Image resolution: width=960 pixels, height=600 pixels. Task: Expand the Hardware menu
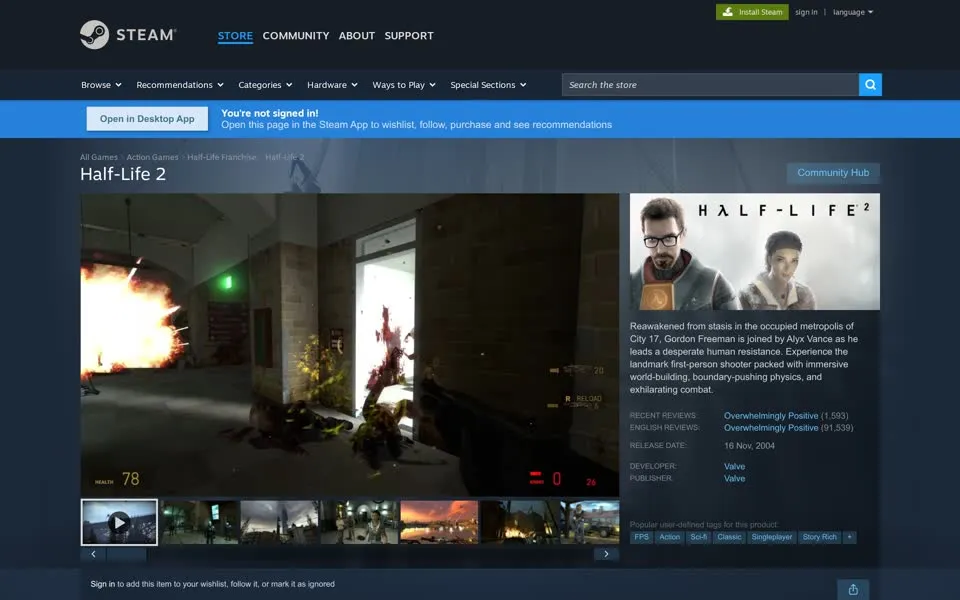coord(332,84)
